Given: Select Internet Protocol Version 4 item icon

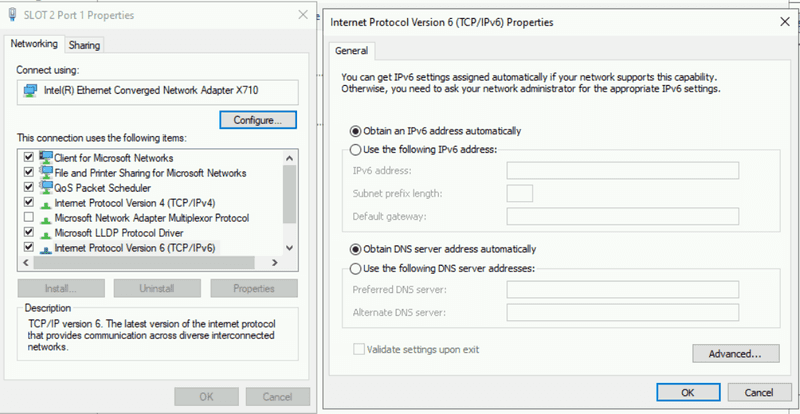Looking at the screenshot, I should pos(45,203).
